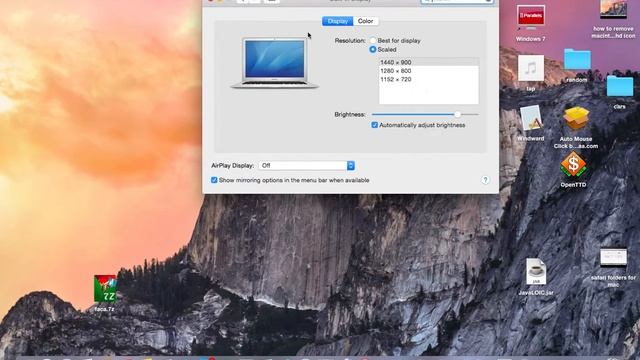Click the MacBook display preview image
This screenshot has height=360, width=640.
275,62
